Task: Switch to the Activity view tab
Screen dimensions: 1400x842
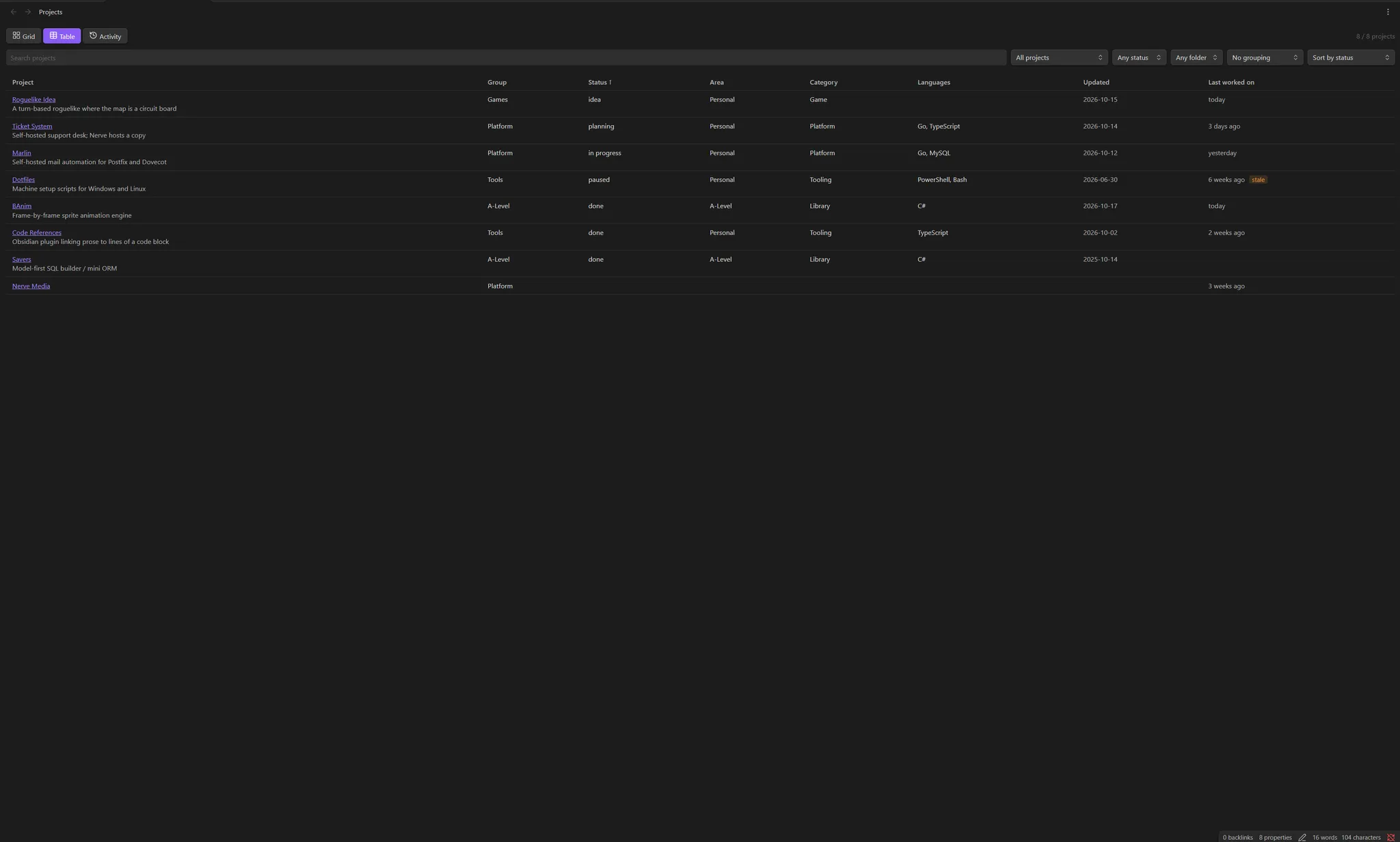Action: (105, 36)
